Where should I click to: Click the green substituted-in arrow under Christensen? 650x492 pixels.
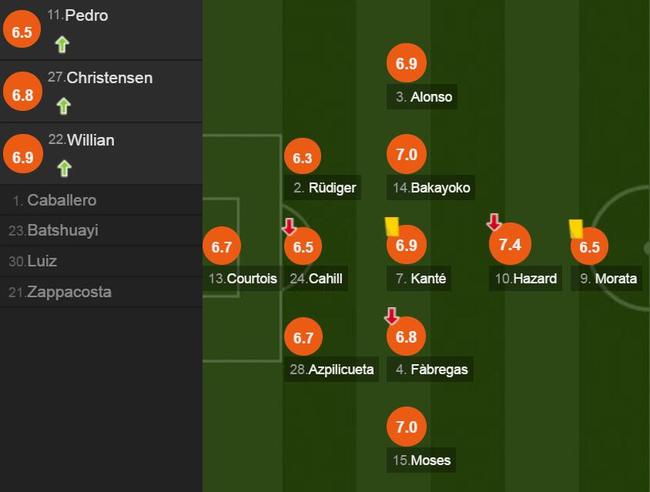[x=63, y=106]
